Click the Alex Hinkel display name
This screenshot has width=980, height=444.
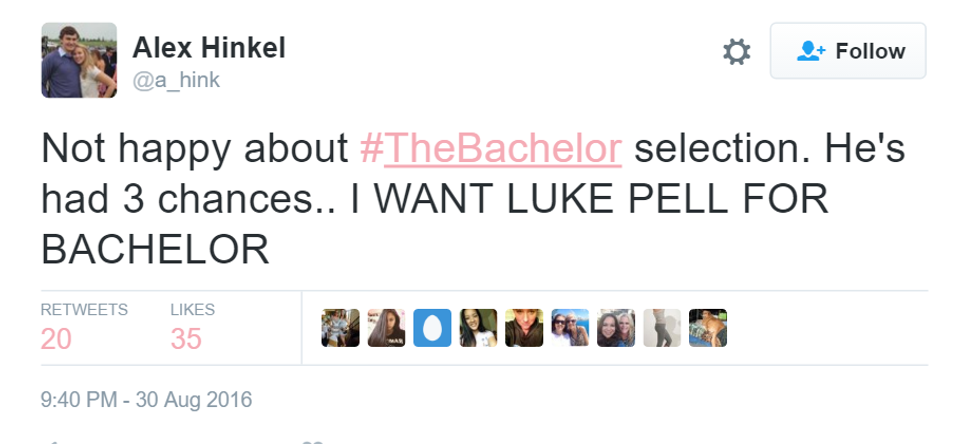208,47
